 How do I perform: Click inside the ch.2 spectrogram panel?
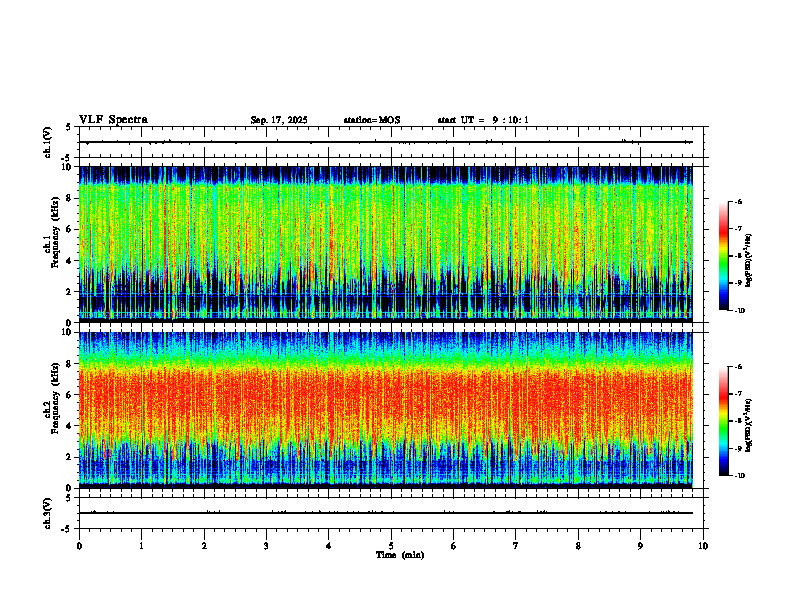point(386,410)
